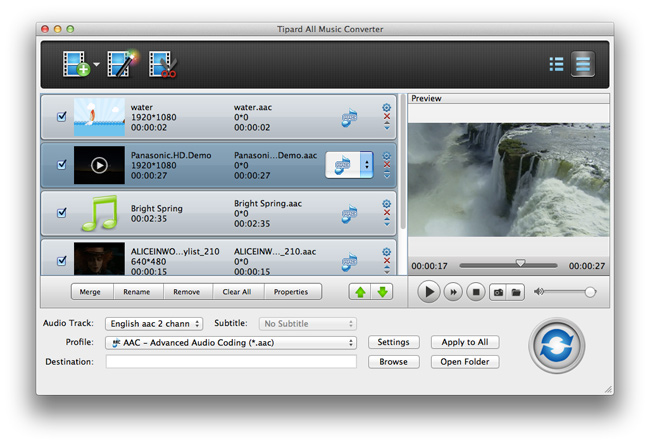Open the Effect magic wand tool
The height and width of the screenshot is (445, 650).
tap(121, 65)
